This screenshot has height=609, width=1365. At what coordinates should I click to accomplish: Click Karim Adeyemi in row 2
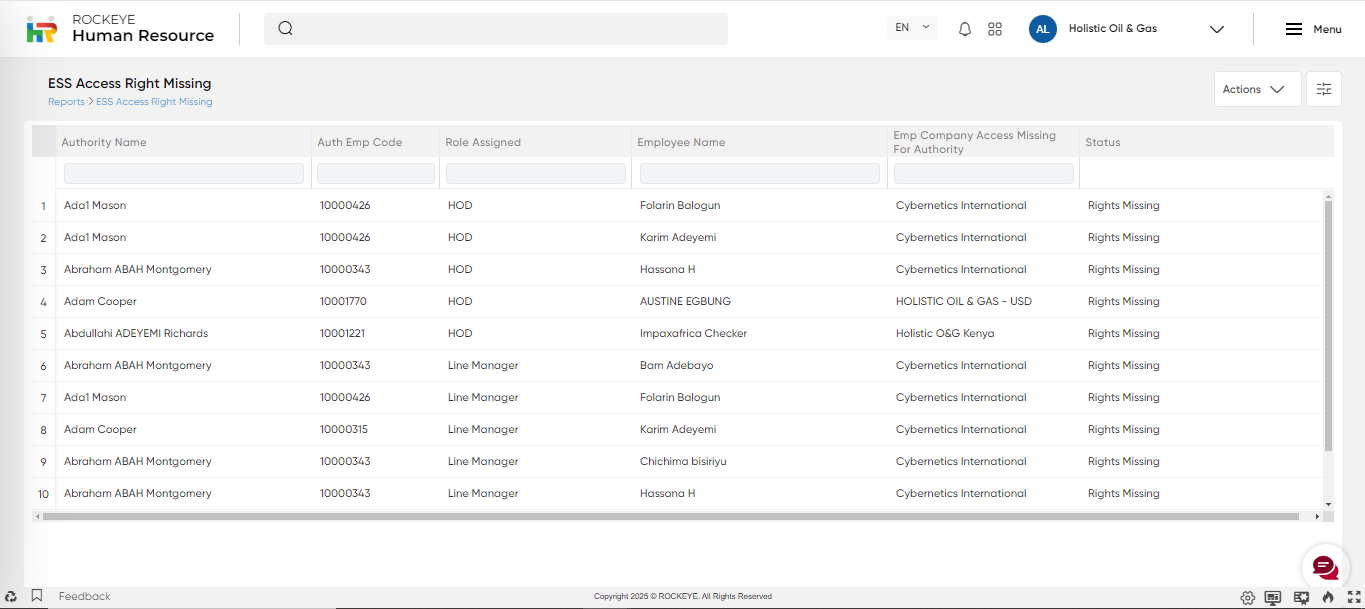pyautogui.click(x=678, y=237)
